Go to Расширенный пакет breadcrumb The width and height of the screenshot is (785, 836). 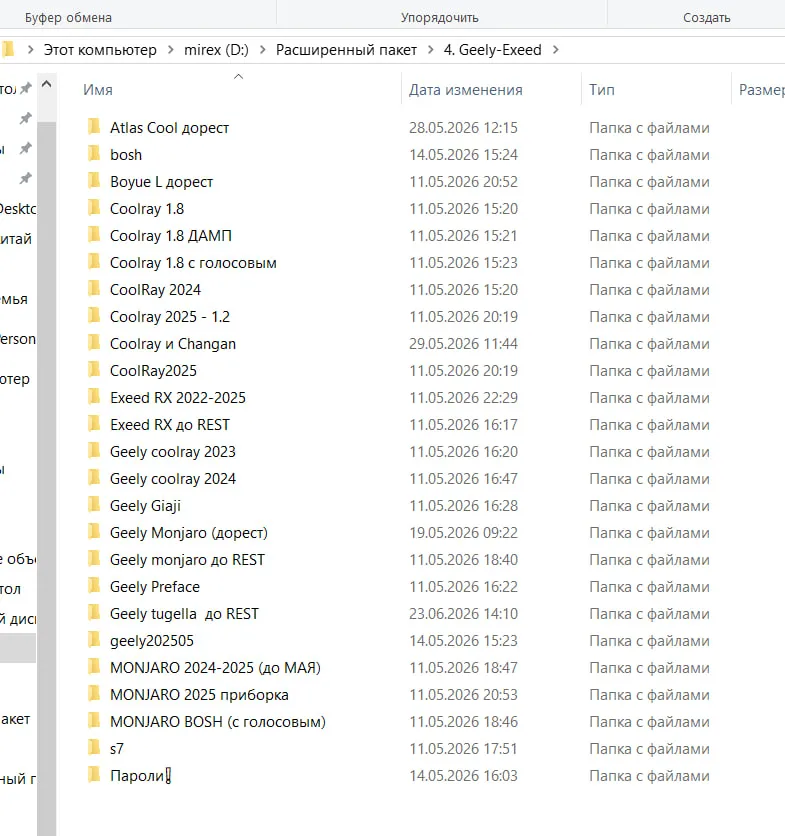tap(346, 50)
